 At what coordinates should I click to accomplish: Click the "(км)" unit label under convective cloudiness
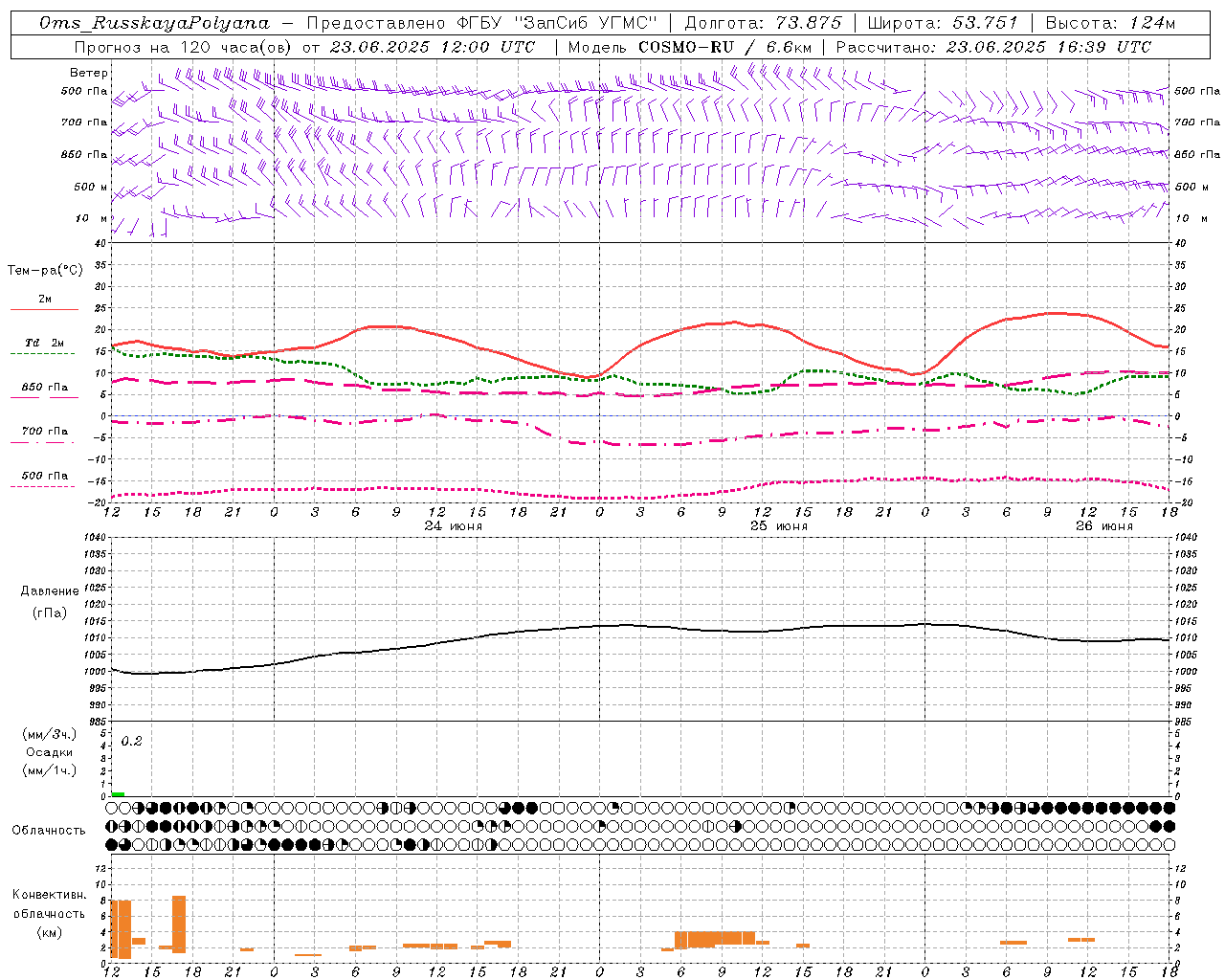tap(50, 932)
